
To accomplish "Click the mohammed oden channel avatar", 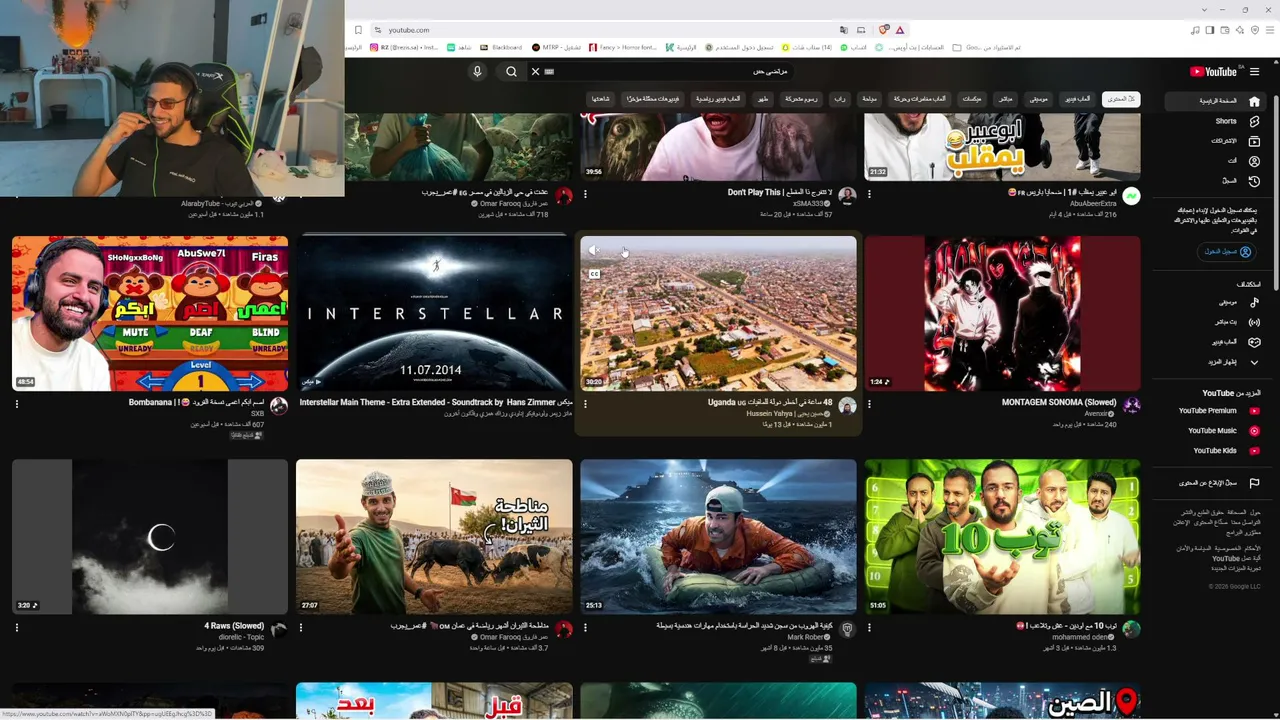I will click(1131, 629).
